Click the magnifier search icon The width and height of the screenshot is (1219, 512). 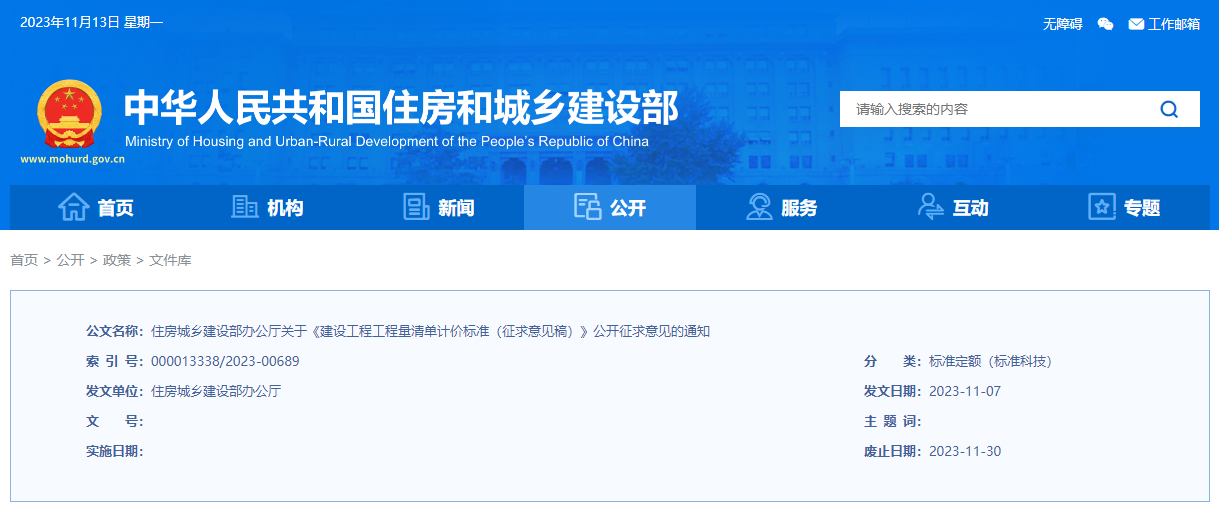[x=1169, y=109]
